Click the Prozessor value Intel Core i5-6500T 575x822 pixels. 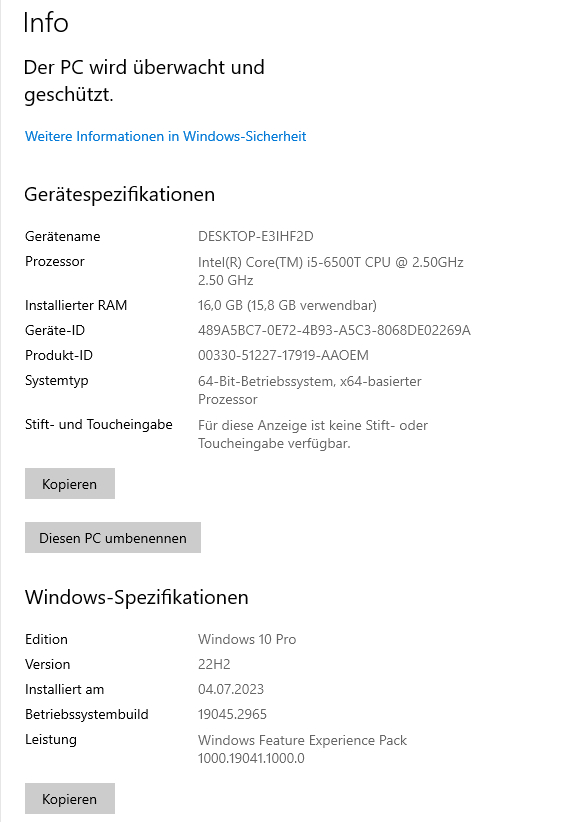point(331,271)
